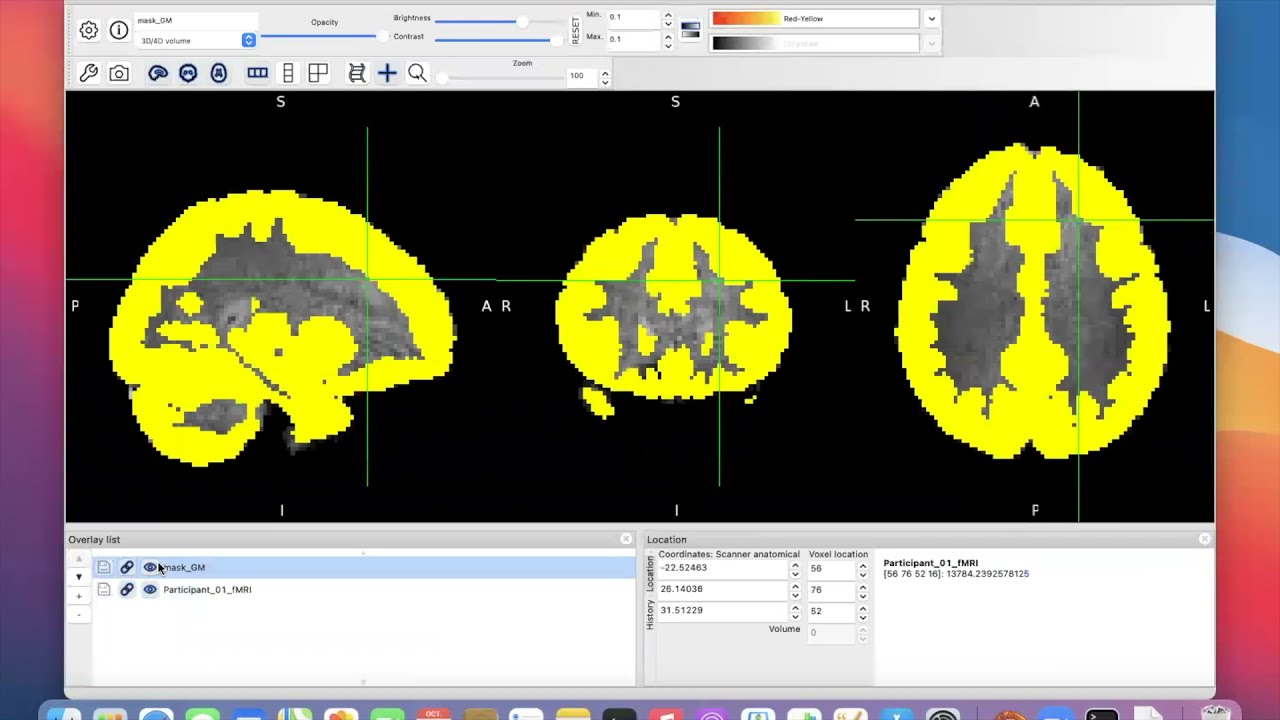Open the History tab
1280x720 pixels.
tap(650, 614)
